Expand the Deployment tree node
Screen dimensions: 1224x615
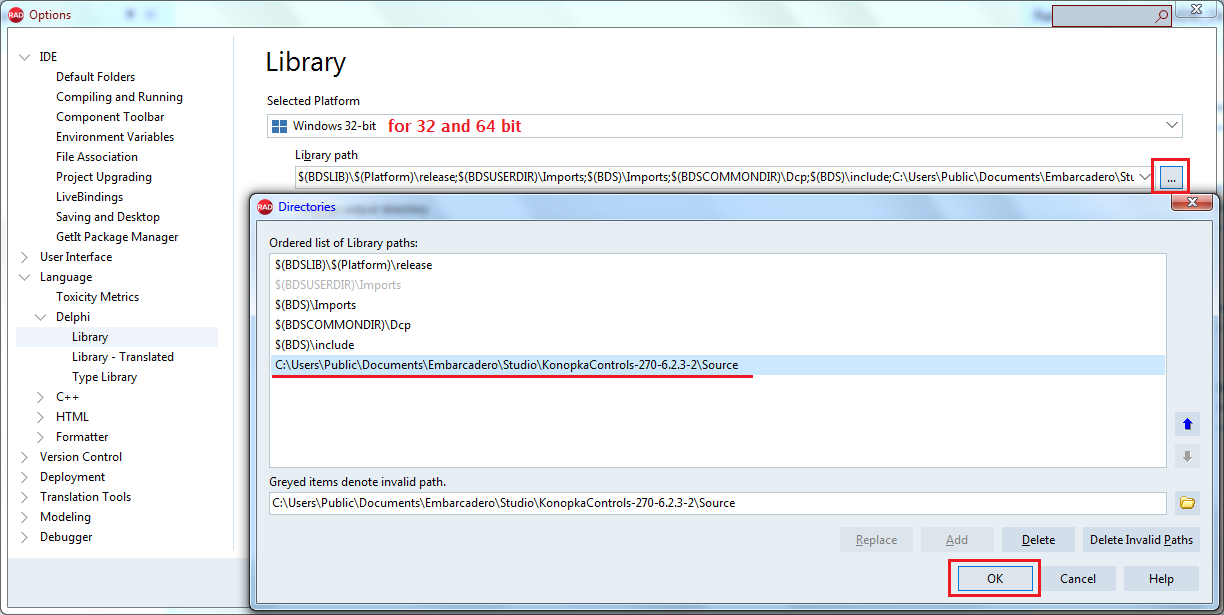(x=25, y=477)
